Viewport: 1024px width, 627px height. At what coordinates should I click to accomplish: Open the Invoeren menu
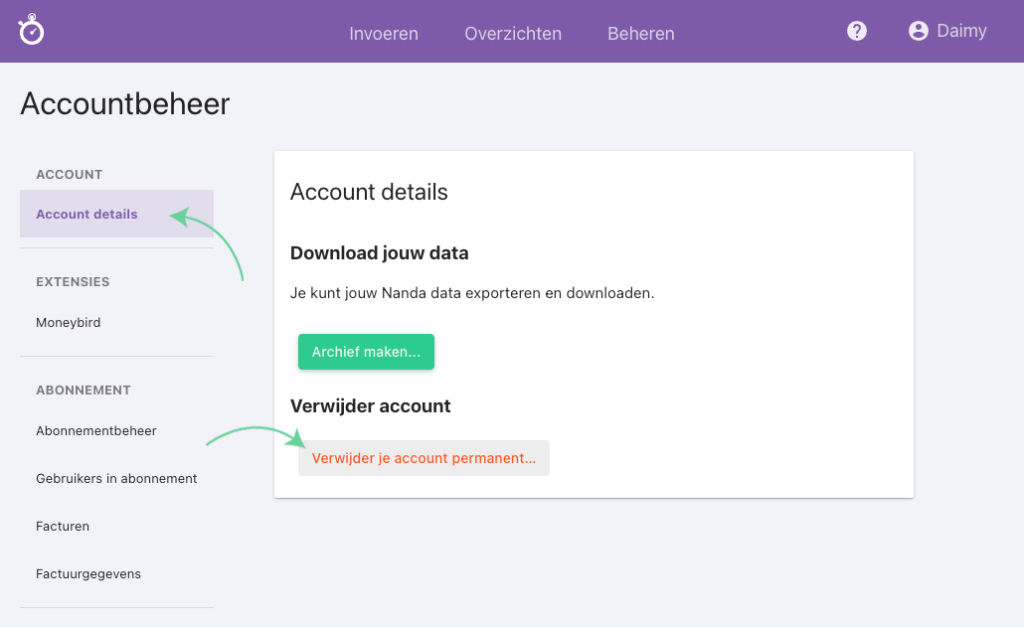[x=384, y=33]
